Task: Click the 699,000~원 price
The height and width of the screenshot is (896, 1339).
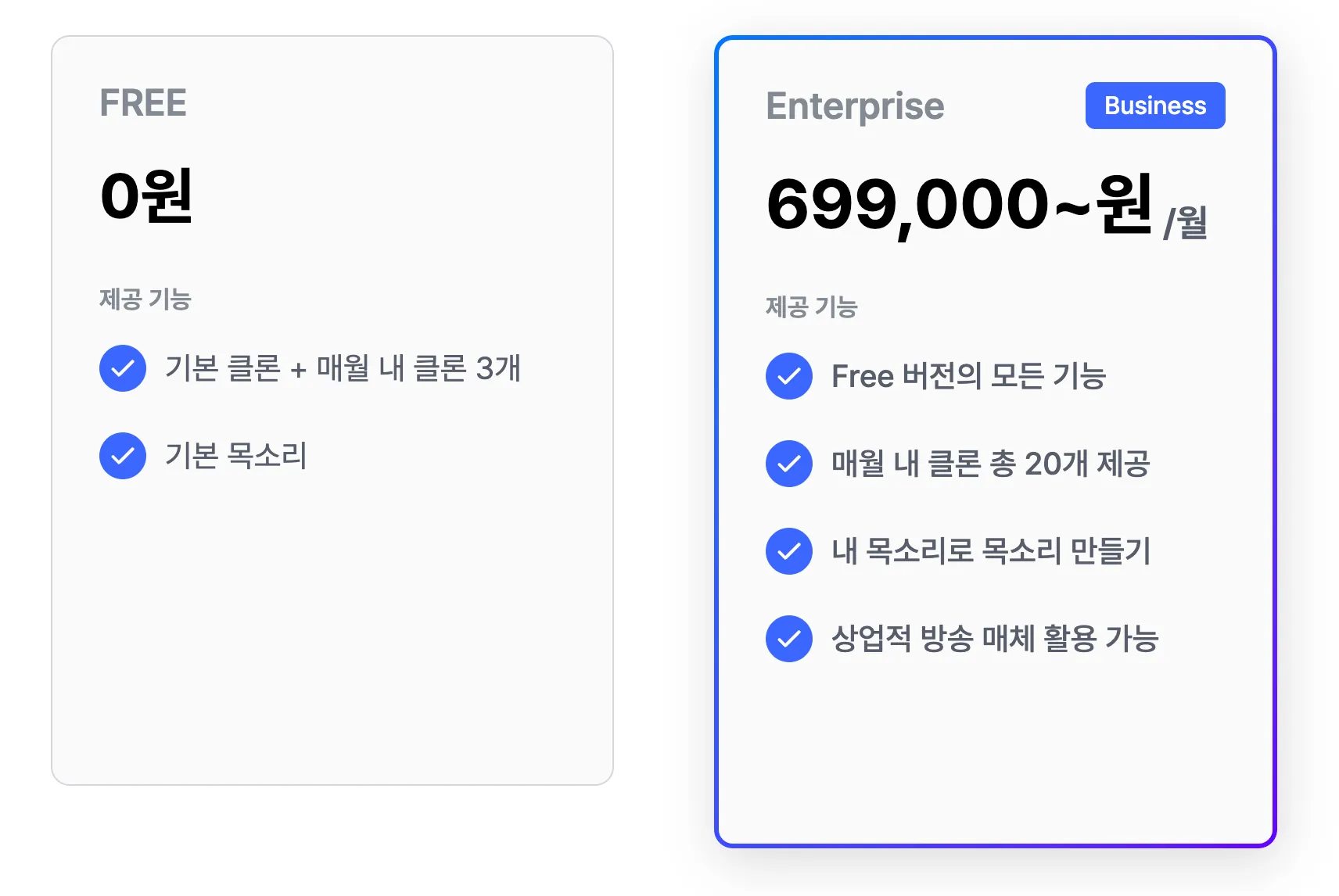Action: point(959,205)
